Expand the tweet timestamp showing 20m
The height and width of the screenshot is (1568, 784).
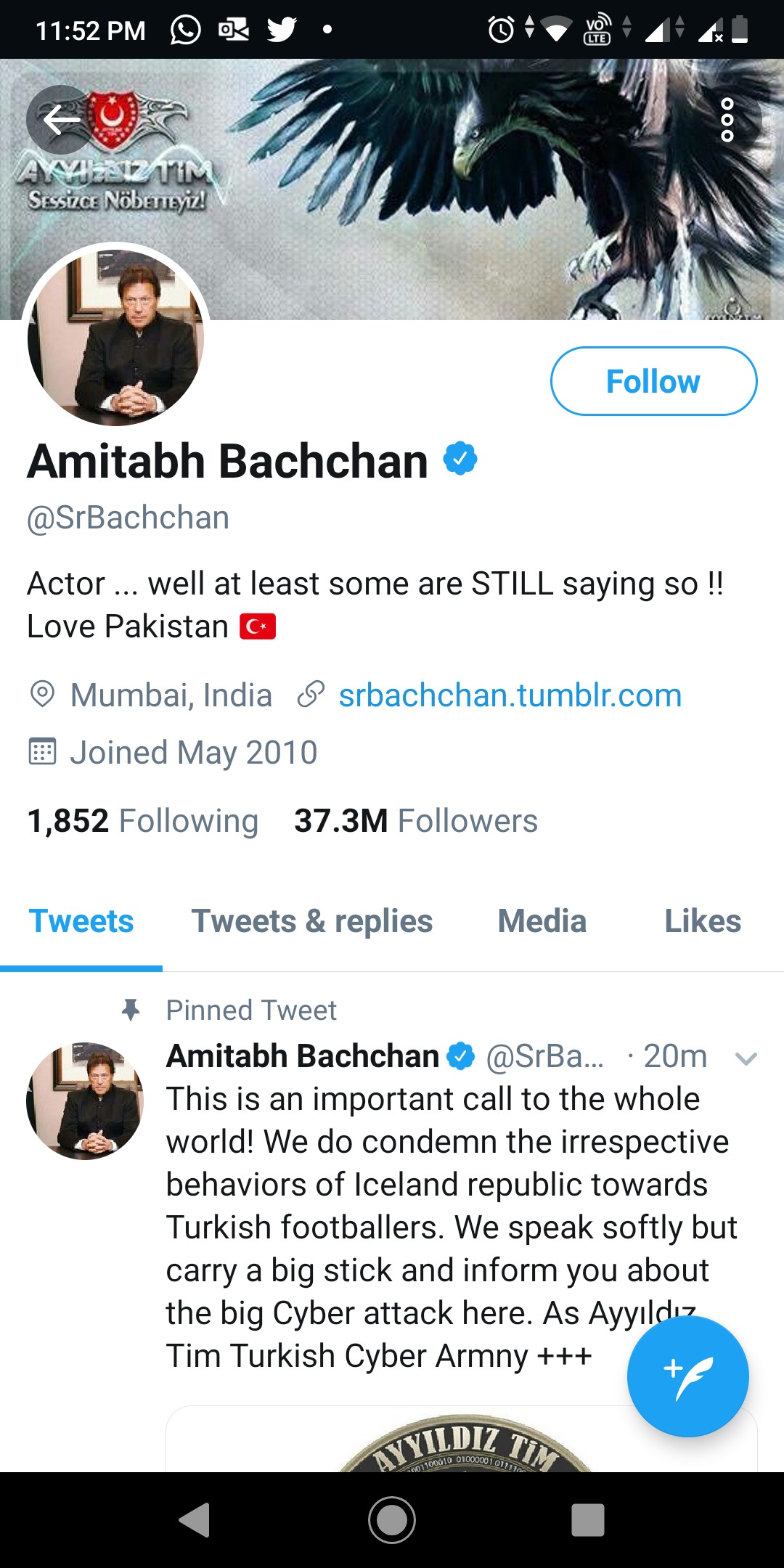point(677,1056)
